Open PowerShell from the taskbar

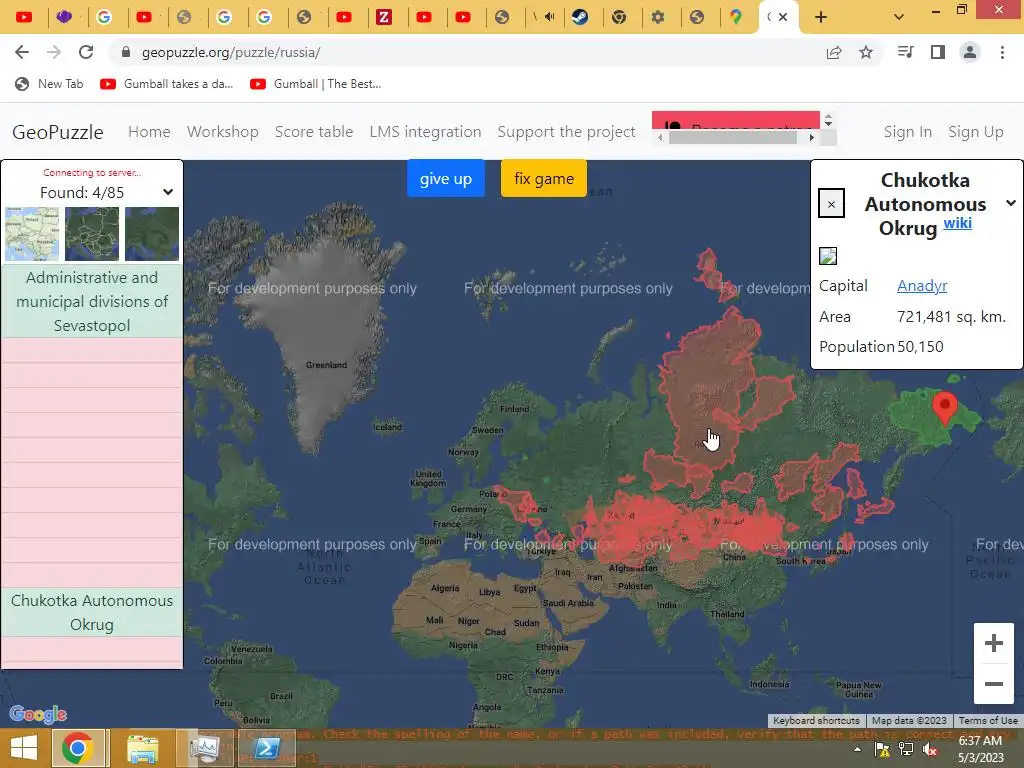(267, 748)
